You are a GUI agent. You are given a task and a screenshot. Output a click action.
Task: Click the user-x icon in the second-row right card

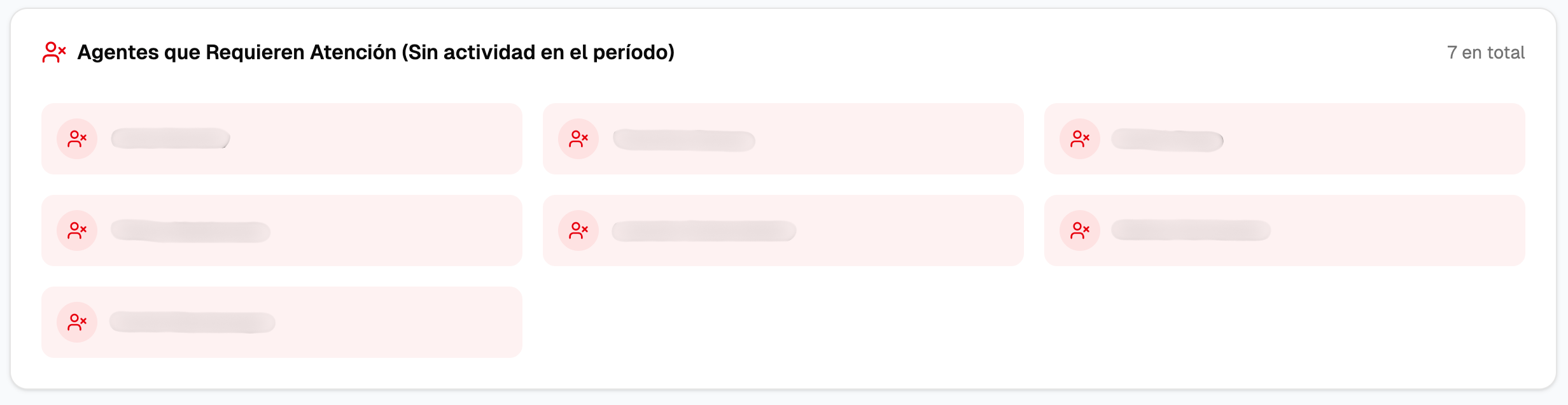tap(1080, 231)
